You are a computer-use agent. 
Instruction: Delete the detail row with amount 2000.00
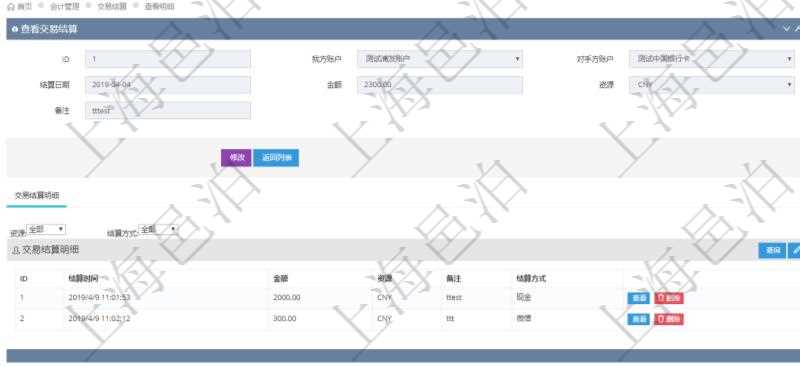[x=669, y=298]
